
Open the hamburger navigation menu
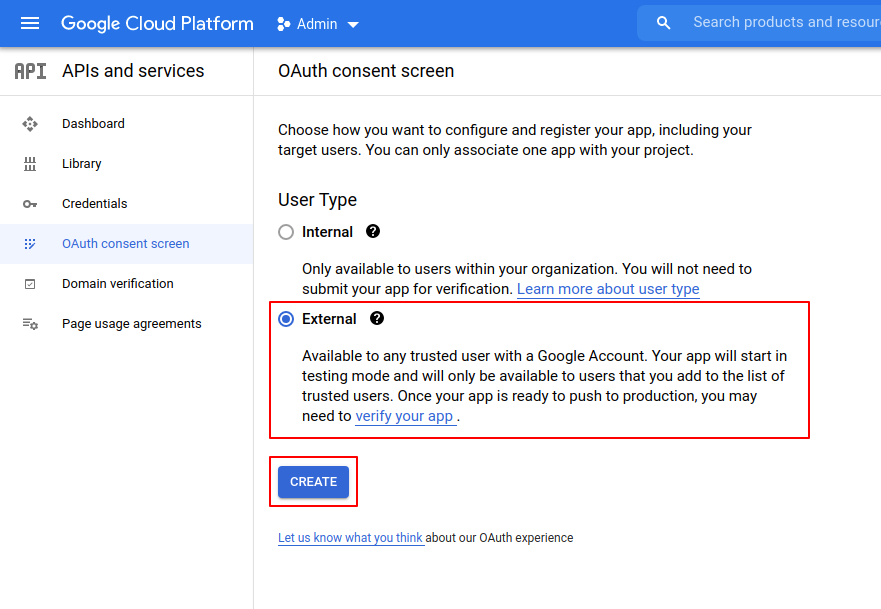[30, 23]
